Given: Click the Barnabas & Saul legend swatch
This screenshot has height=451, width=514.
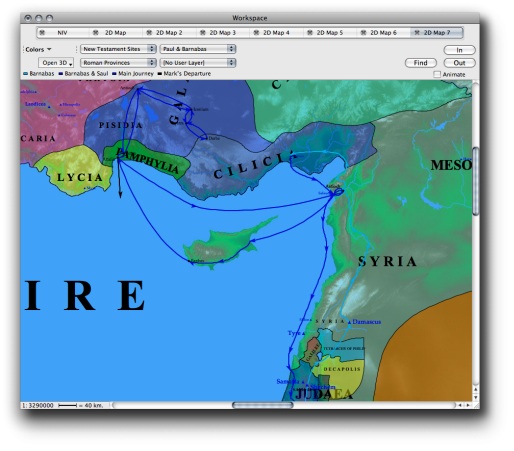Looking at the screenshot, I should (x=61, y=74).
